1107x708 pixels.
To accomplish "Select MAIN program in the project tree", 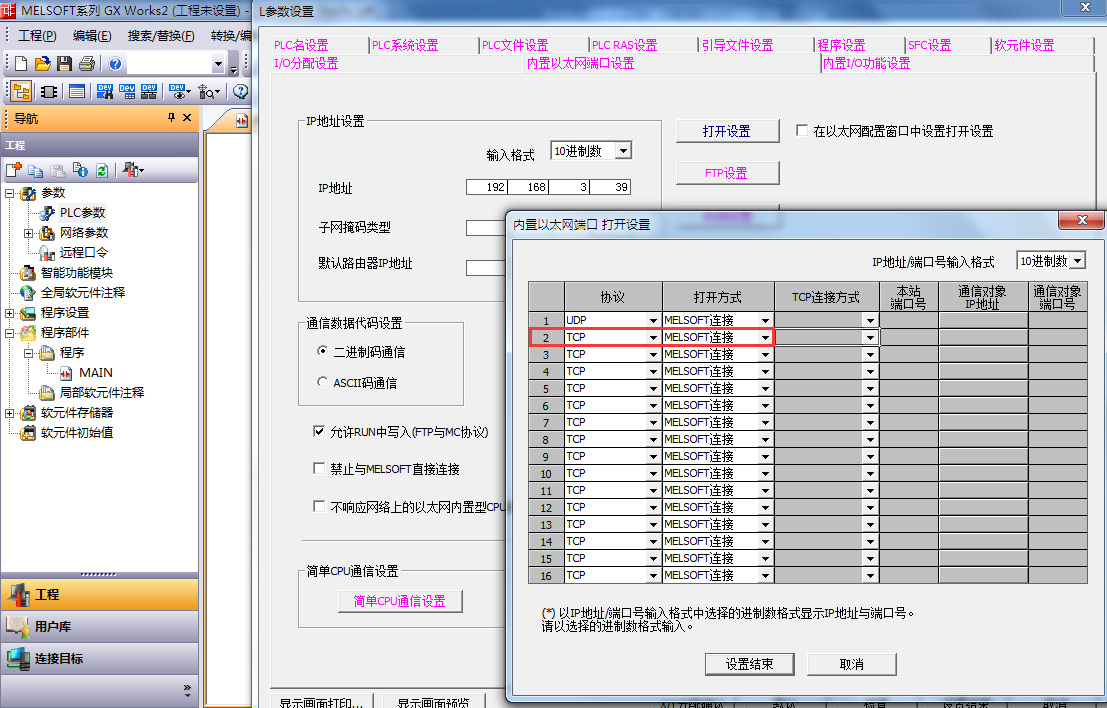I will coord(95,373).
